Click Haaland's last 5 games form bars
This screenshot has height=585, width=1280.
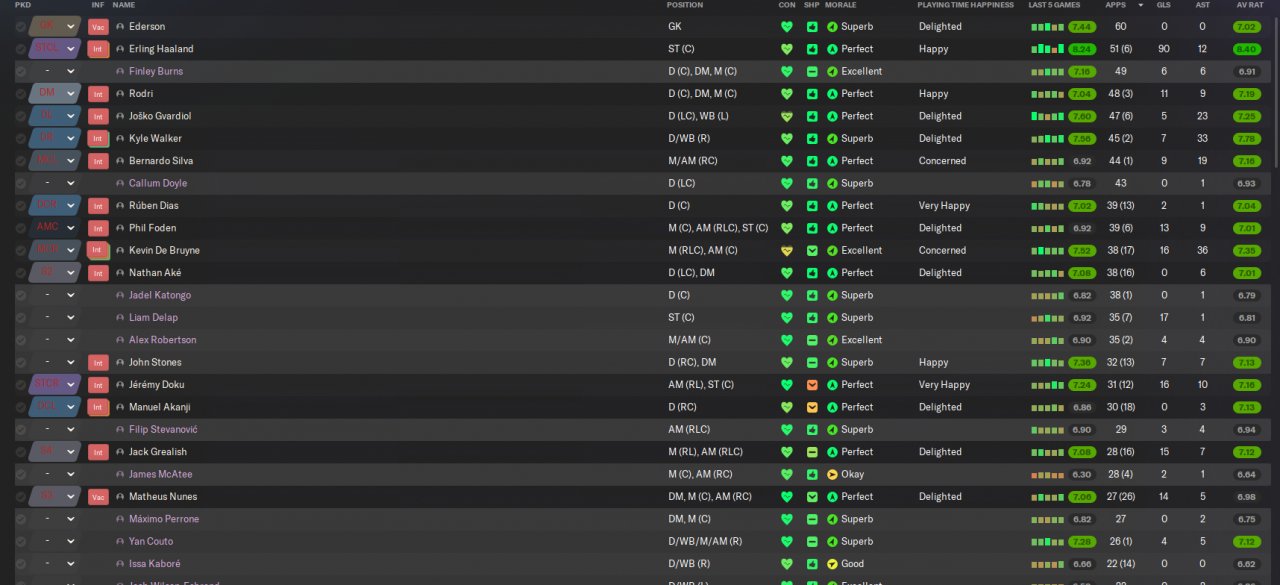1047,49
